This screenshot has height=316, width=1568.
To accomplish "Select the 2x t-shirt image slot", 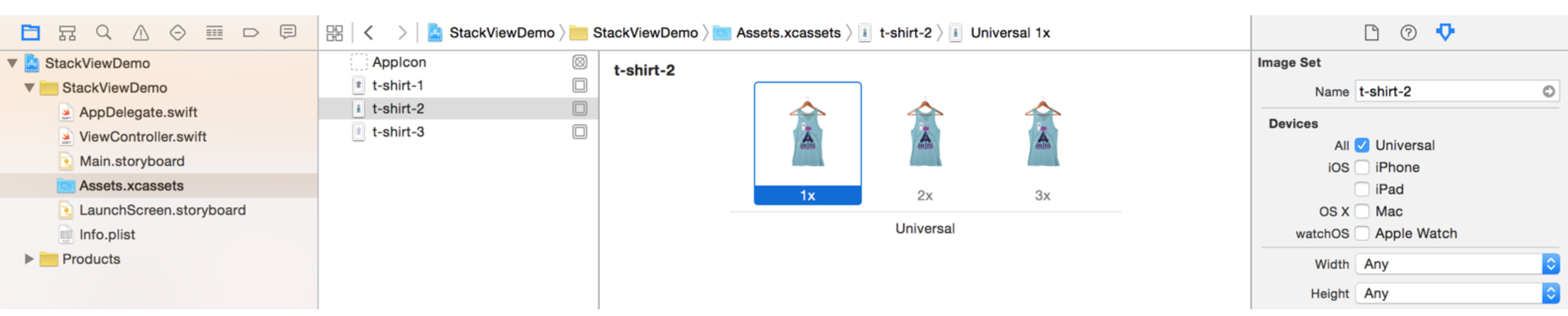I will click(924, 144).
